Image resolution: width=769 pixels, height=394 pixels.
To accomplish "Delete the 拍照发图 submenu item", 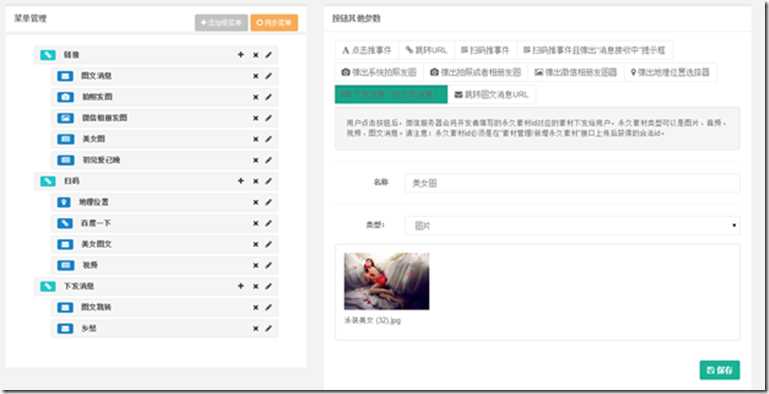I will click(x=256, y=98).
